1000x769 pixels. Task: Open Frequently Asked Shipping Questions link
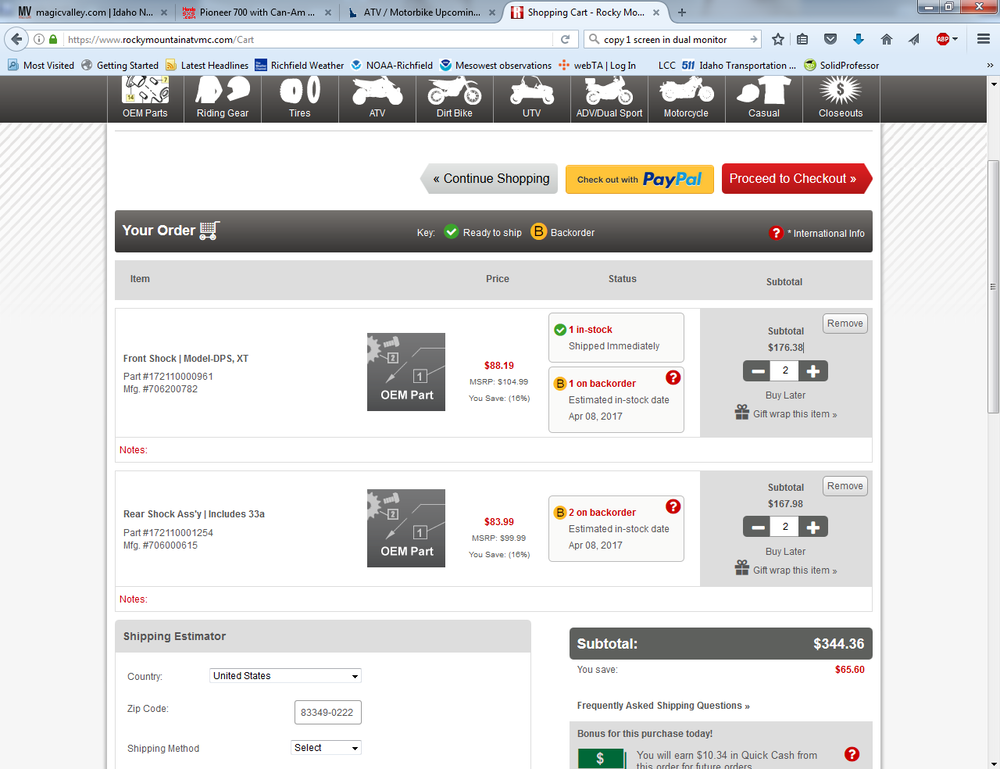[x=663, y=705]
